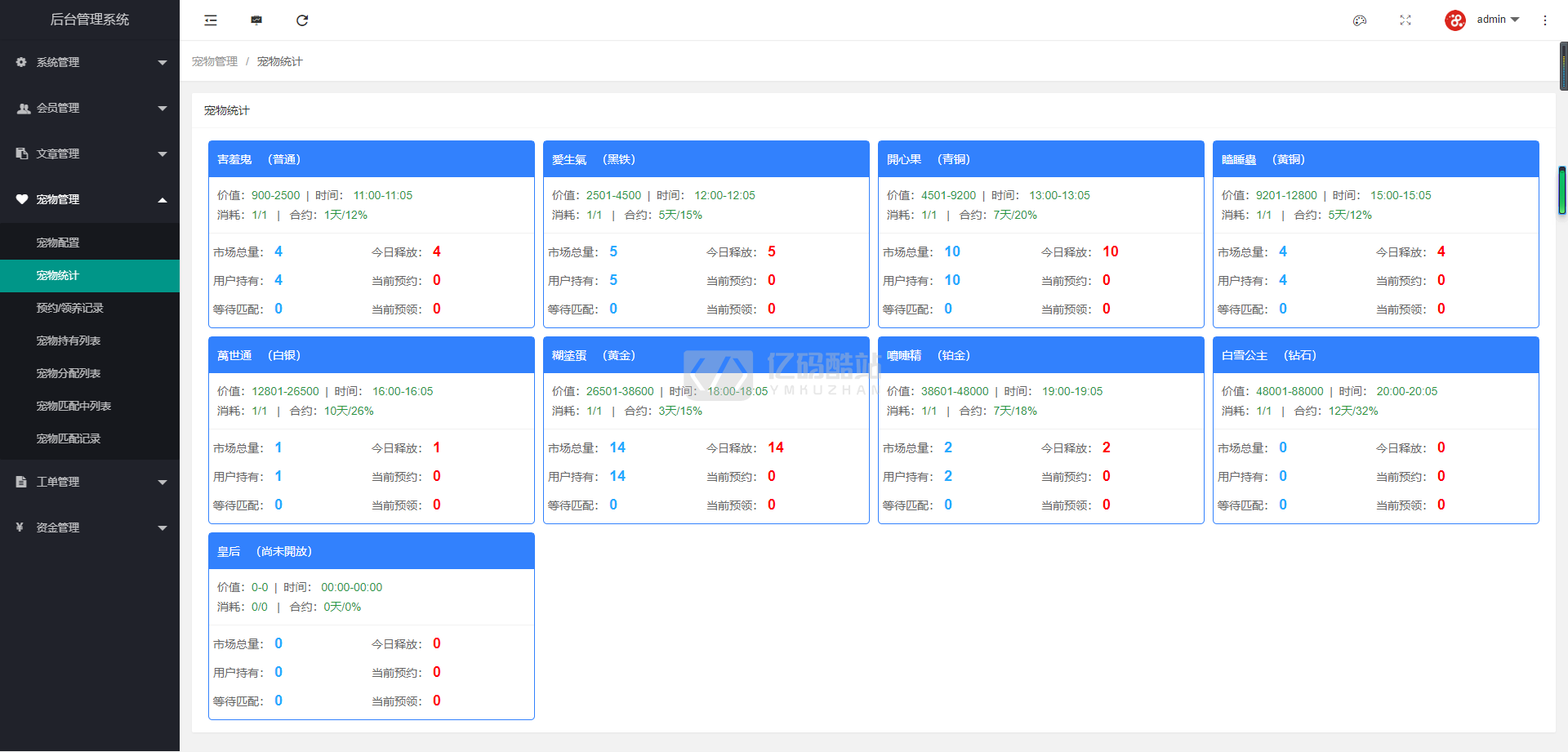Click the 皇后 (尚未開放) card header
The height and width of the screenshot is (752, 1568).
coord(372,551)
